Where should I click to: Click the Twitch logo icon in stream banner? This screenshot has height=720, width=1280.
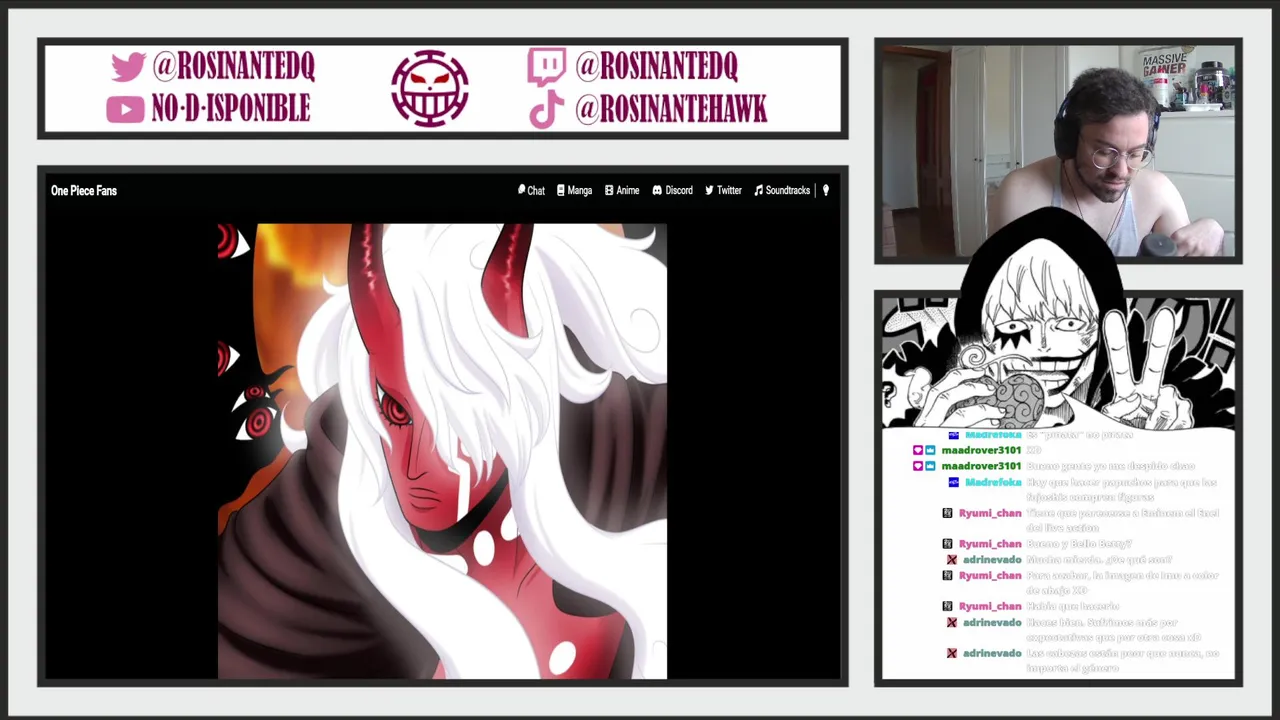546,66
